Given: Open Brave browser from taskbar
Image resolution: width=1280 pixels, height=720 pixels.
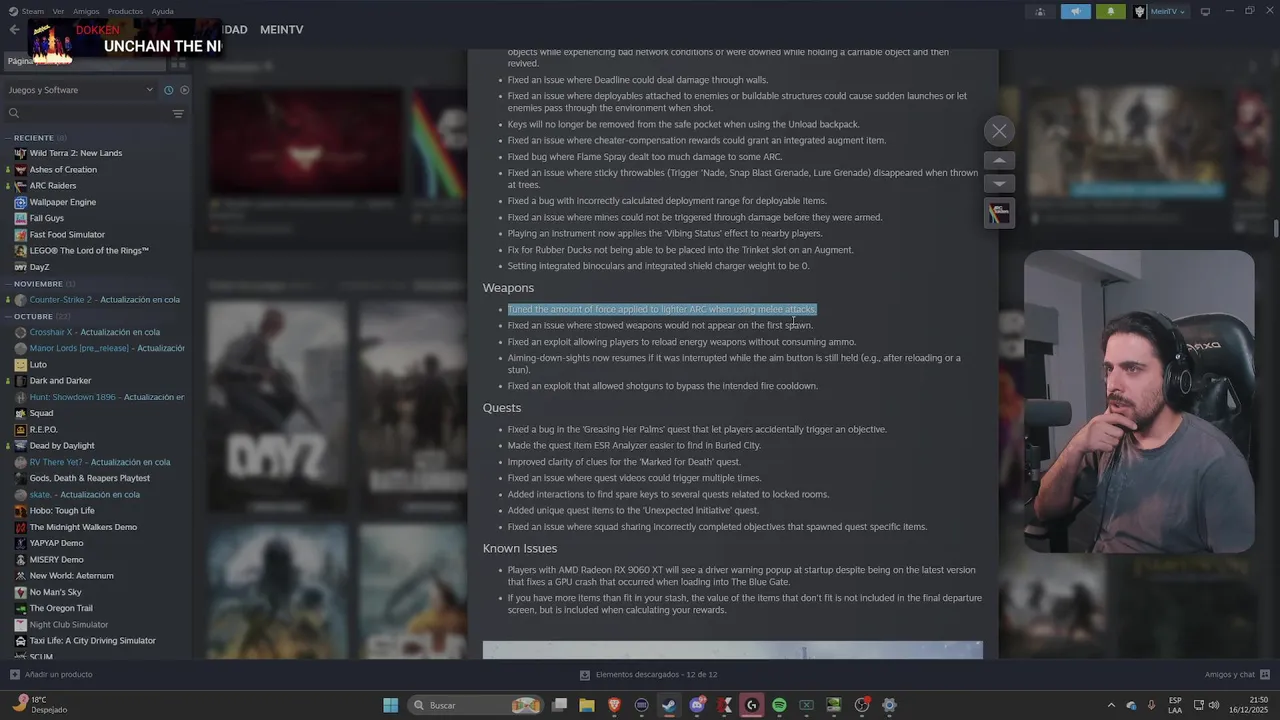Looking at the screenshot, I should coord(614,705).
